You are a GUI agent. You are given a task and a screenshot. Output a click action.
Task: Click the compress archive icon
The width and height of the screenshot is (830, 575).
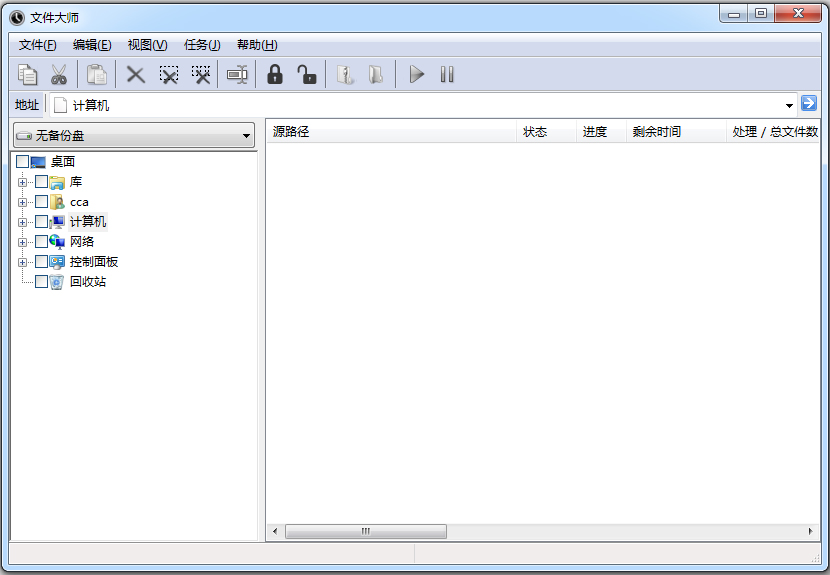(345, 75)
